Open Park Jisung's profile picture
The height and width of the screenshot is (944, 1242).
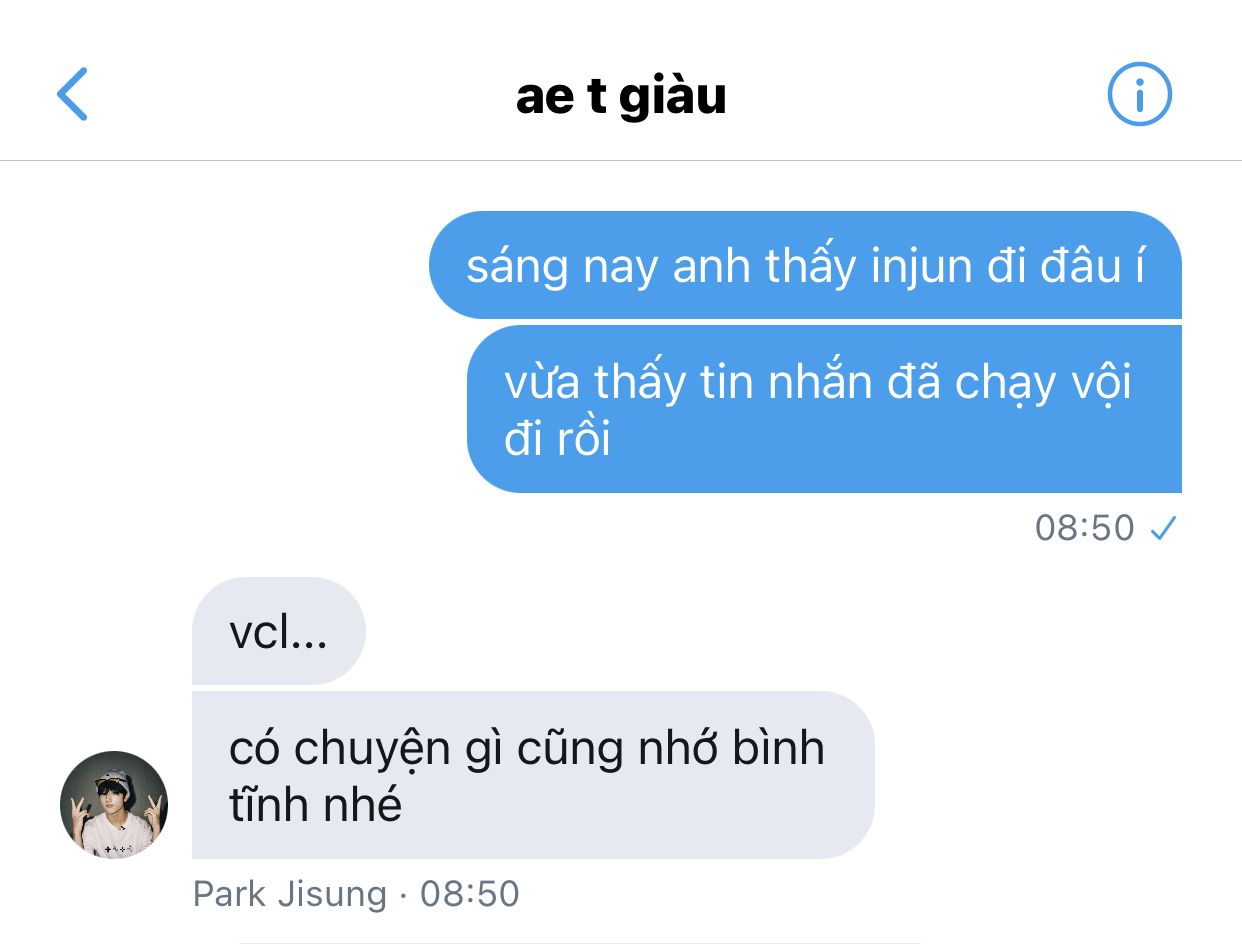[x=114, y=805]
